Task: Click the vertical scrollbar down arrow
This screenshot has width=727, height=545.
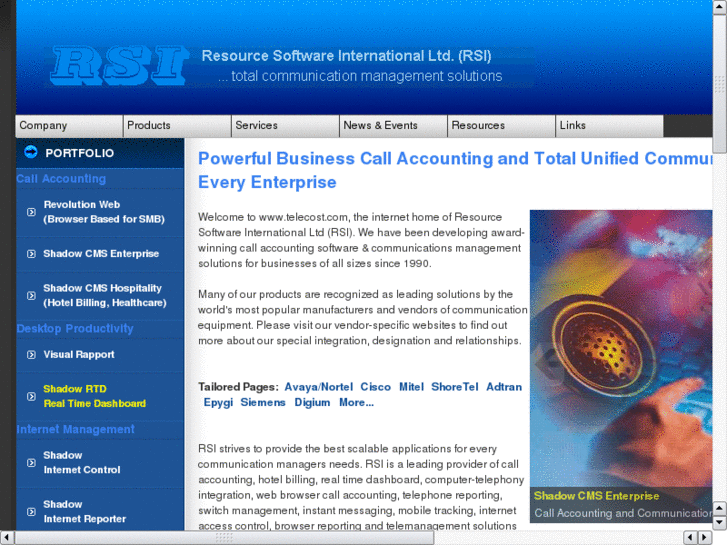Action: [x=720, y=523]
